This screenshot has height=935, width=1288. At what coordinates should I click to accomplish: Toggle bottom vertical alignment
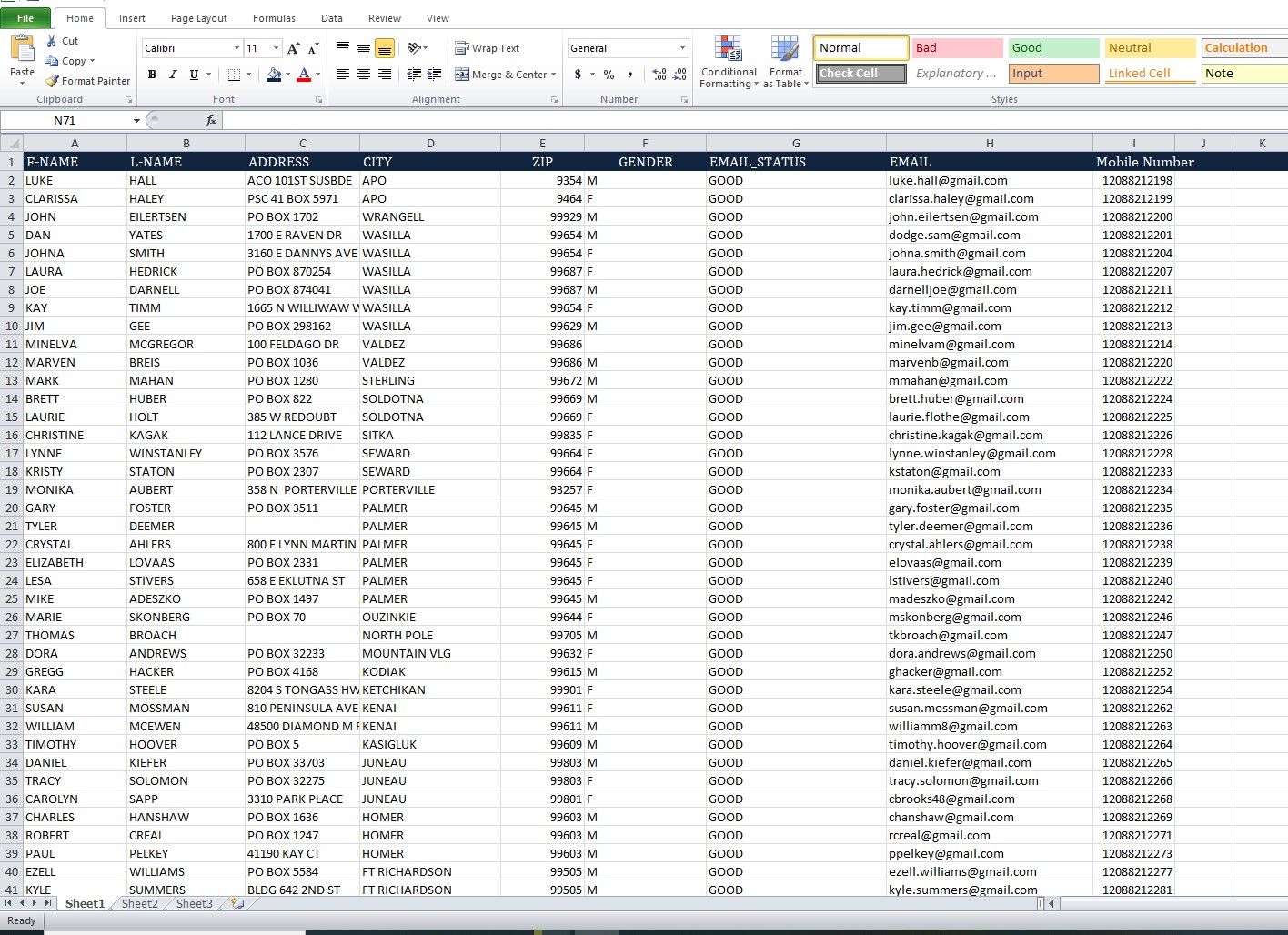[x=385, y=47]
